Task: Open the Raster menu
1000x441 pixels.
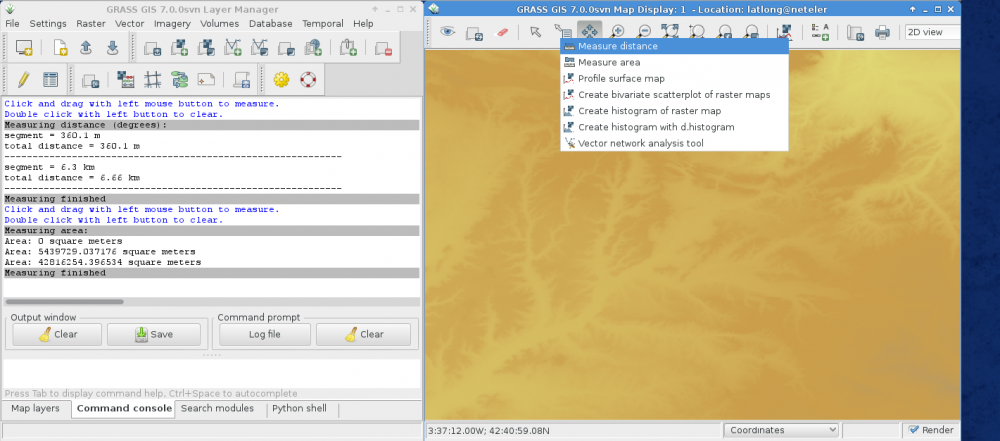Action: pos(91,24)
